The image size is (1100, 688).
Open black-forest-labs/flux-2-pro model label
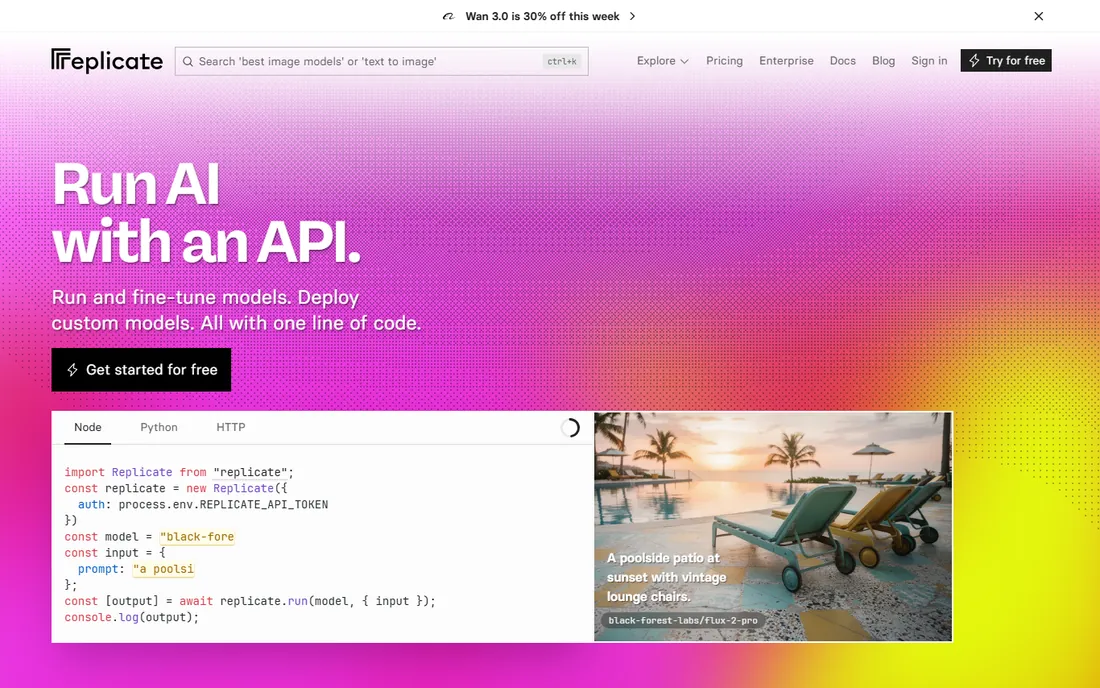pyautogui.click(x=683, y=621)
